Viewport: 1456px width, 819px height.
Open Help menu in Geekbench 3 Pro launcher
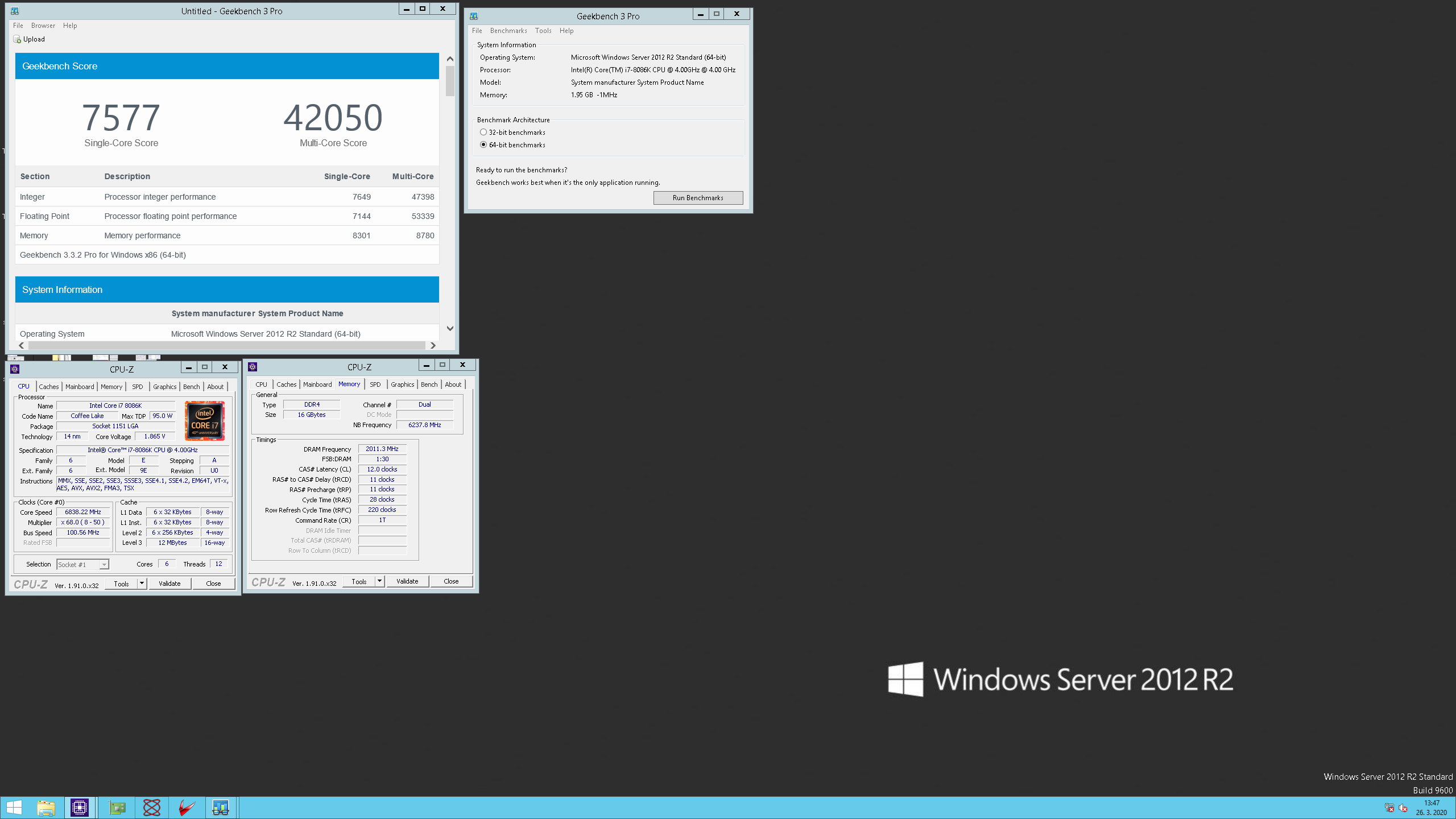point(566,31)
